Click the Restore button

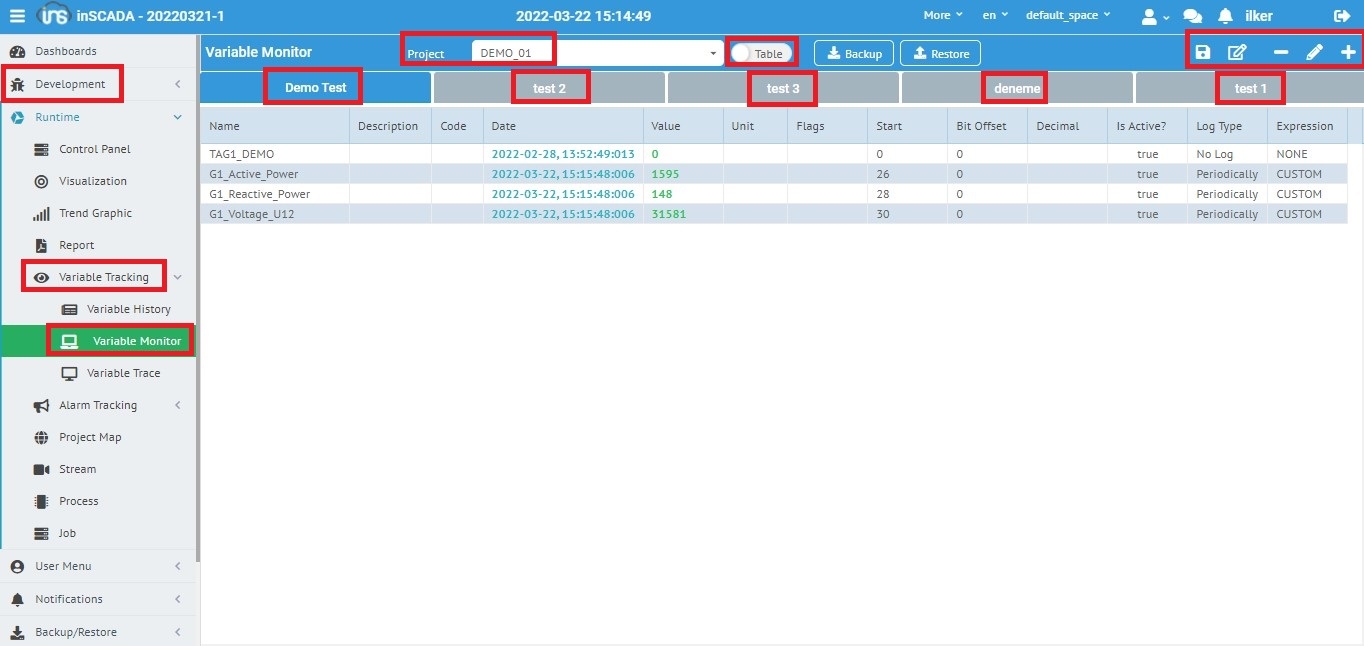click(x=940, y=53)
